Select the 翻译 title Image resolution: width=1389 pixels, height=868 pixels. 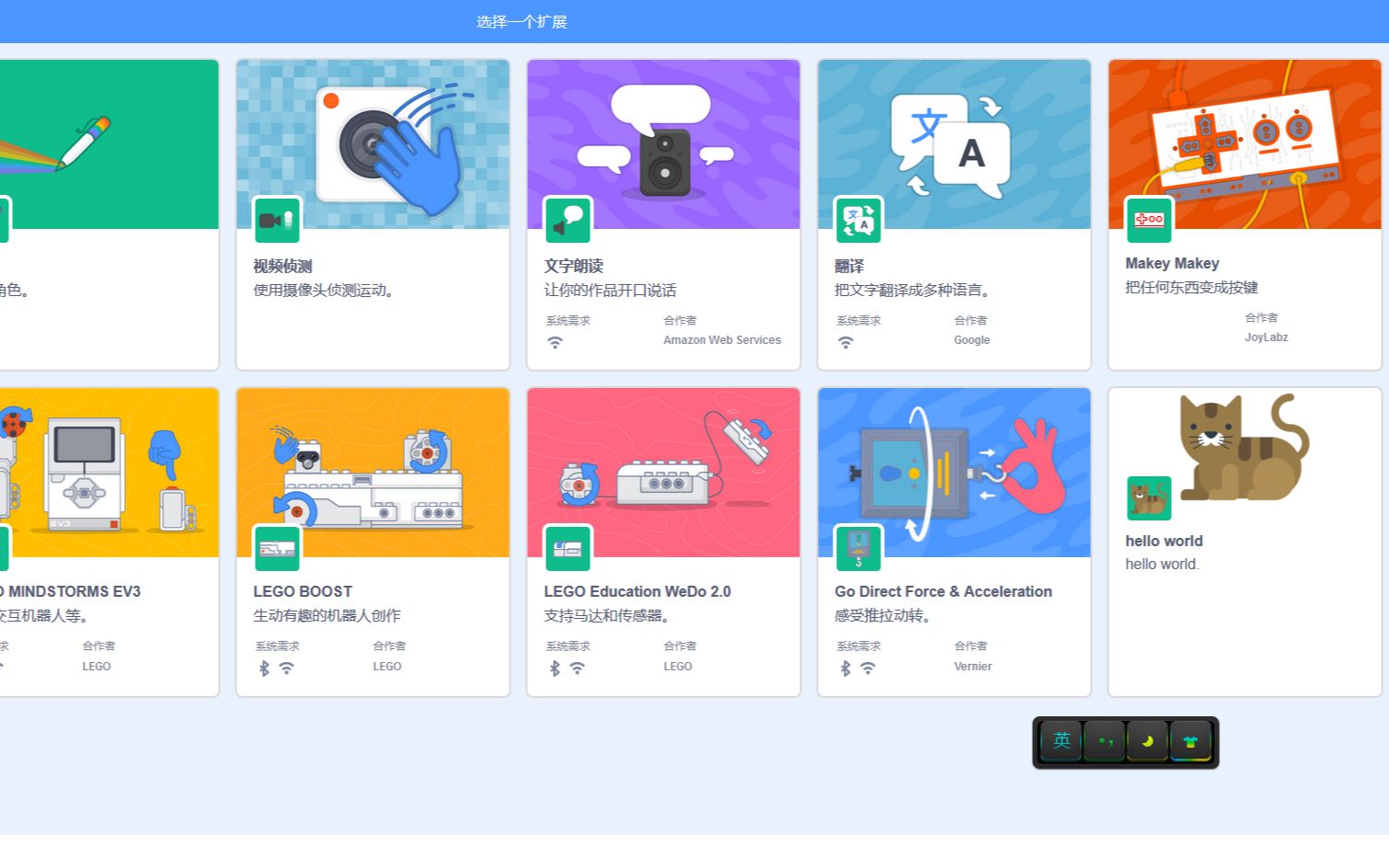[849, 266]
